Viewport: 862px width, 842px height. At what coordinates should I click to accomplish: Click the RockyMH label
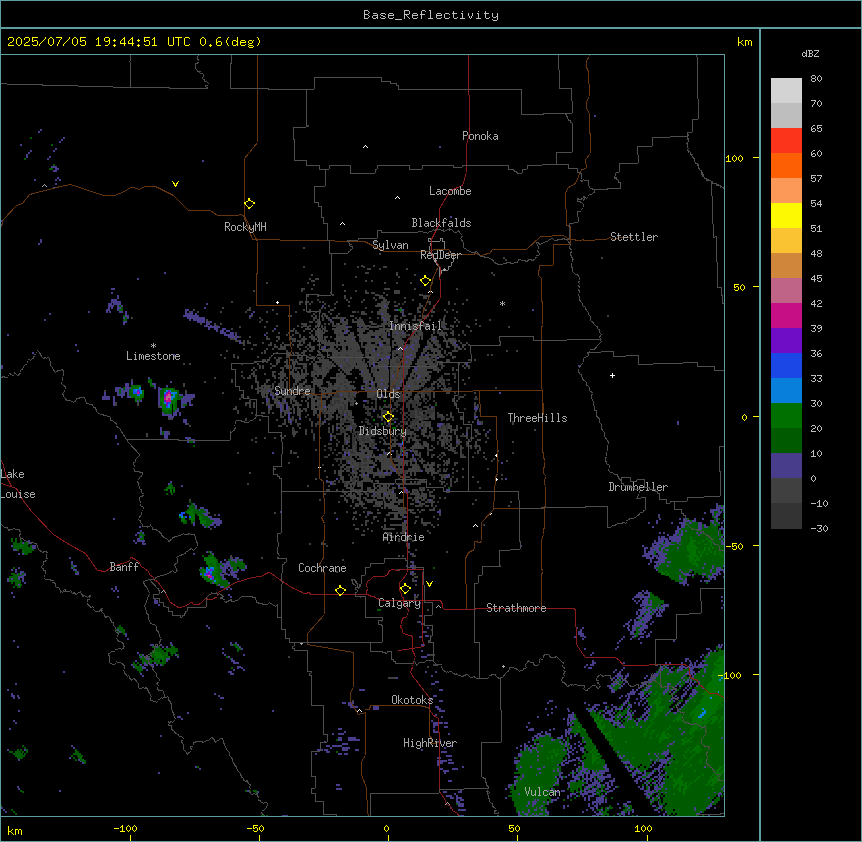point(245,227)
